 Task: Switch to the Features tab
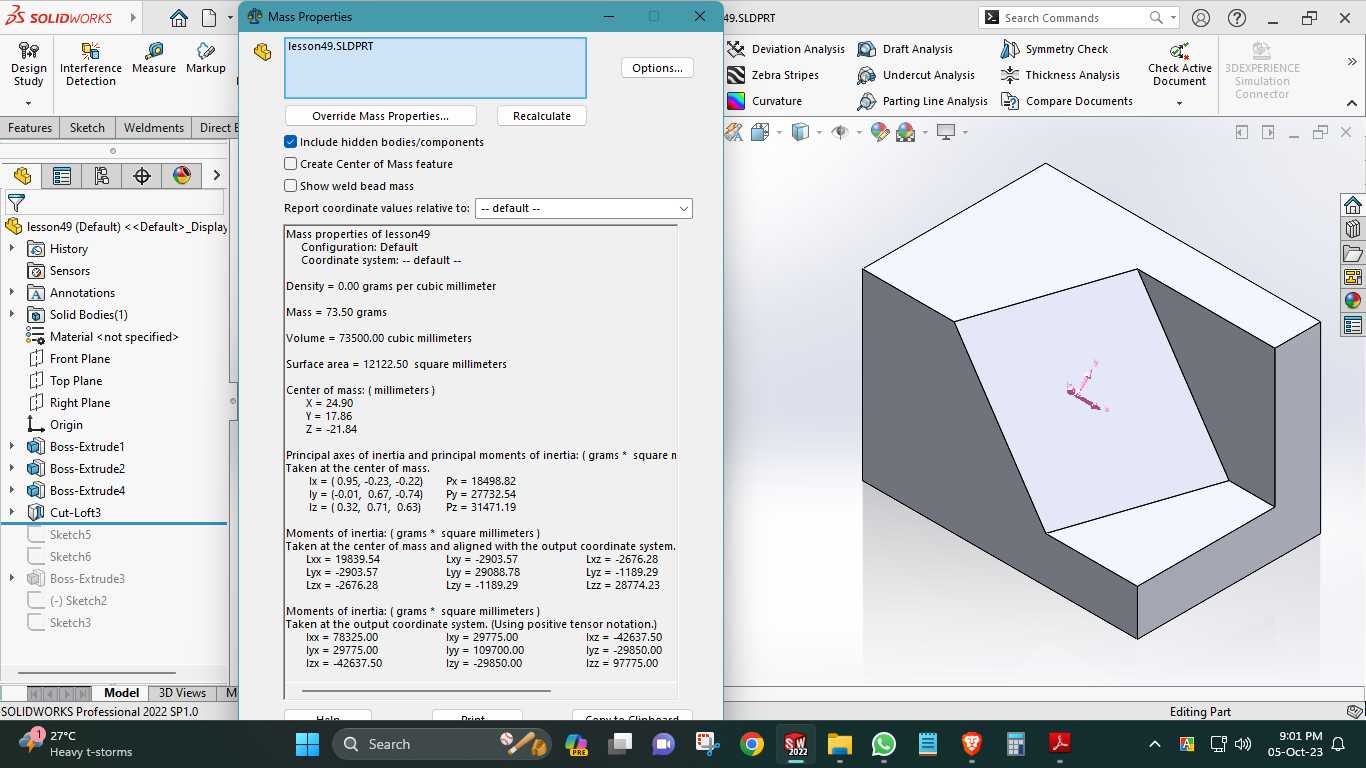[x=30, y=128]
